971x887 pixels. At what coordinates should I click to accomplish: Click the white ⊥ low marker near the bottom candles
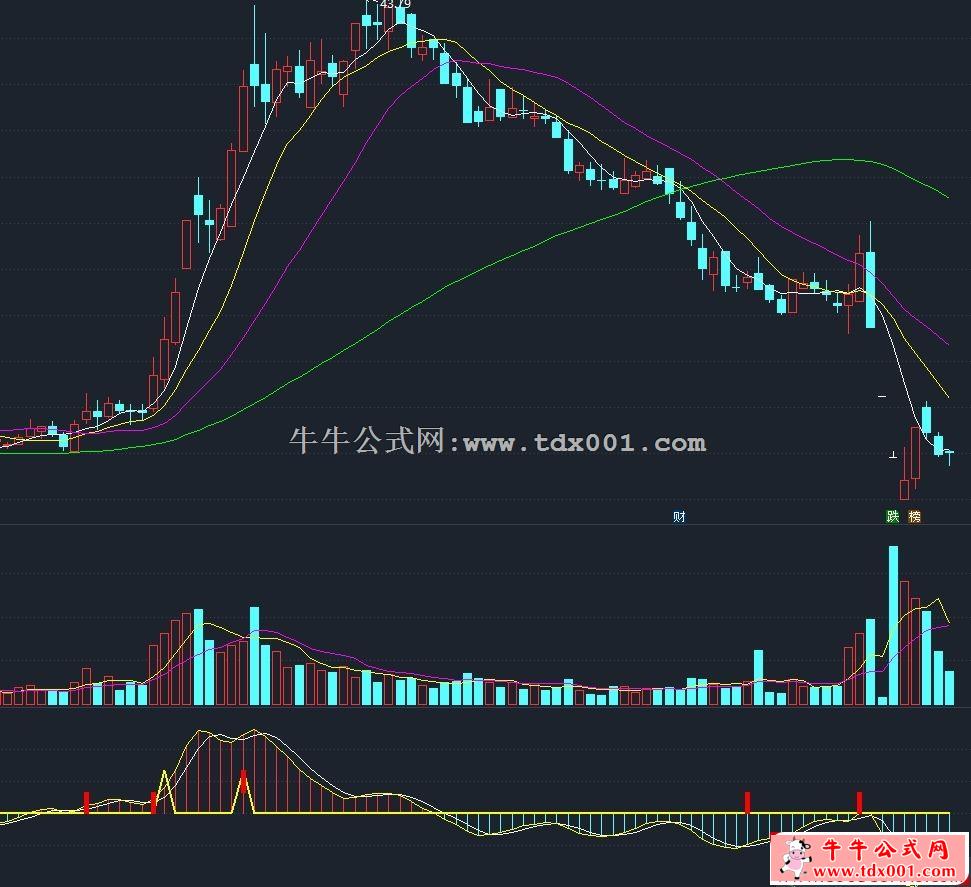click(x=893, y=456)
